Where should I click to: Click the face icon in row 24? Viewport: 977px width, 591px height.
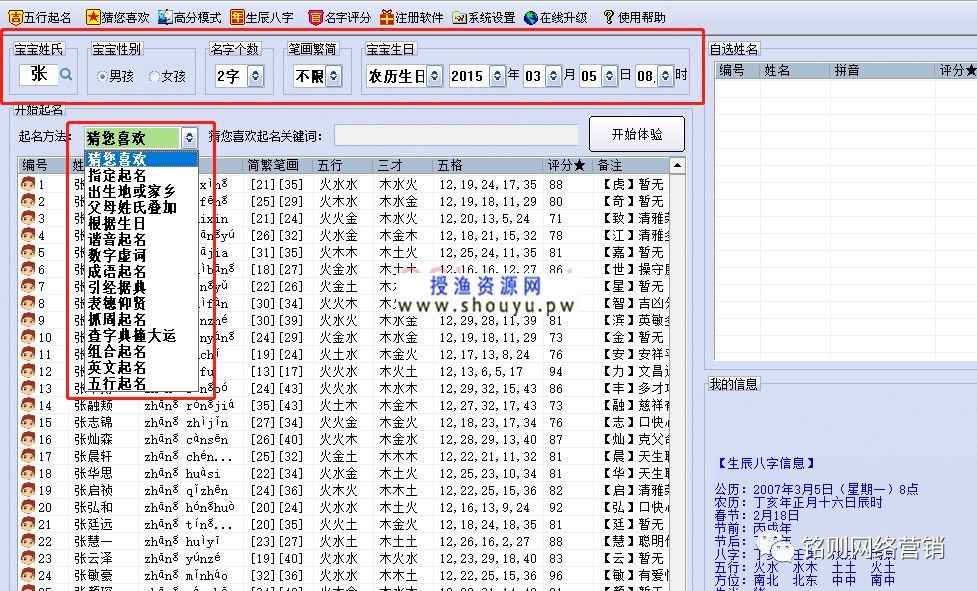pyautogui.click(x=27, y=575)
